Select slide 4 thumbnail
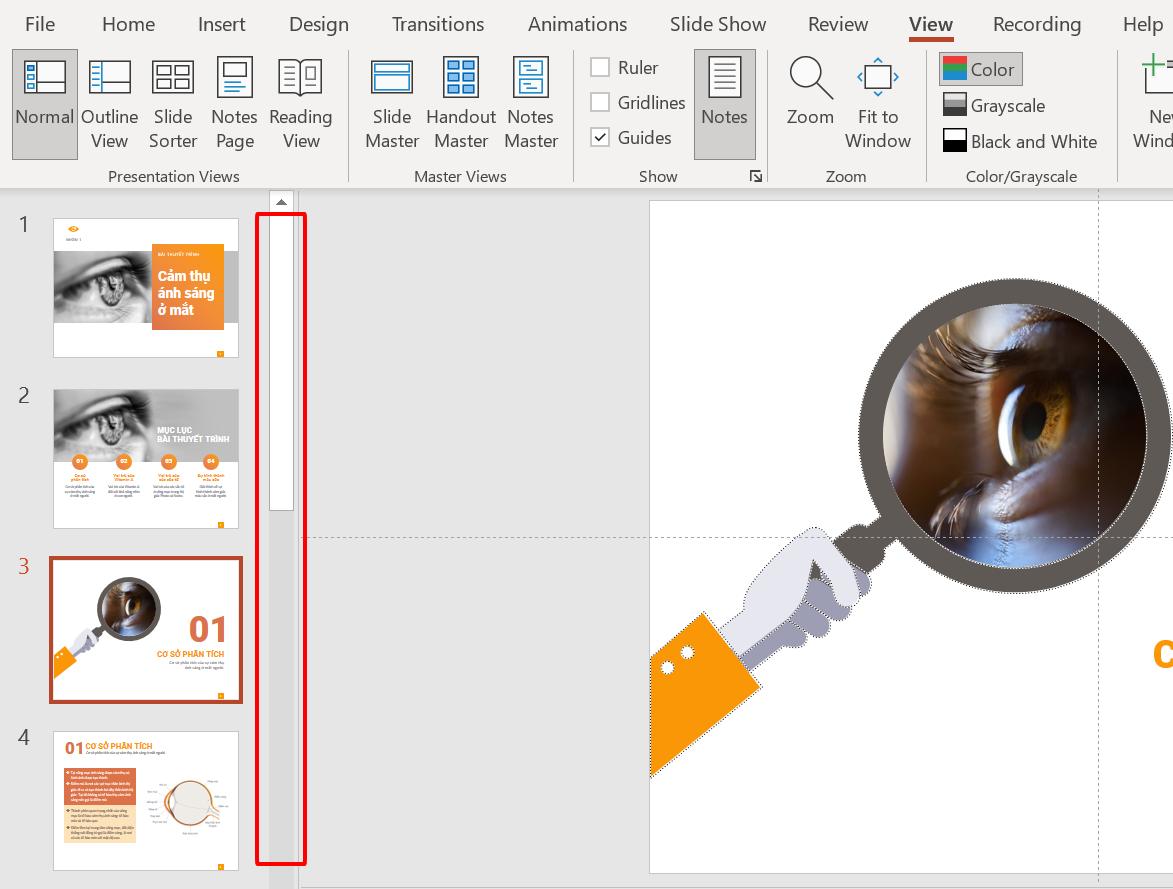The image size is (1173, 889). [x=146, y=800]
